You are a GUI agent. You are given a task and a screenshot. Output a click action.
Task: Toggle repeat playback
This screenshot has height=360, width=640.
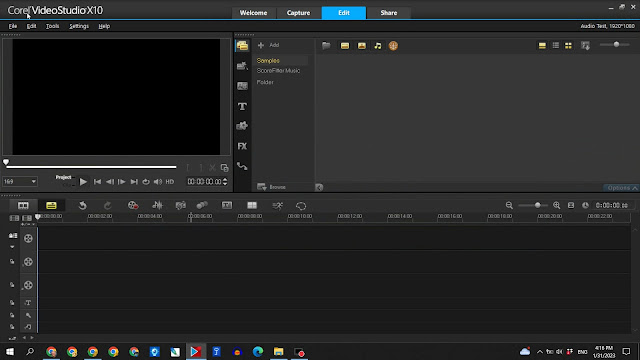point(146,182)
